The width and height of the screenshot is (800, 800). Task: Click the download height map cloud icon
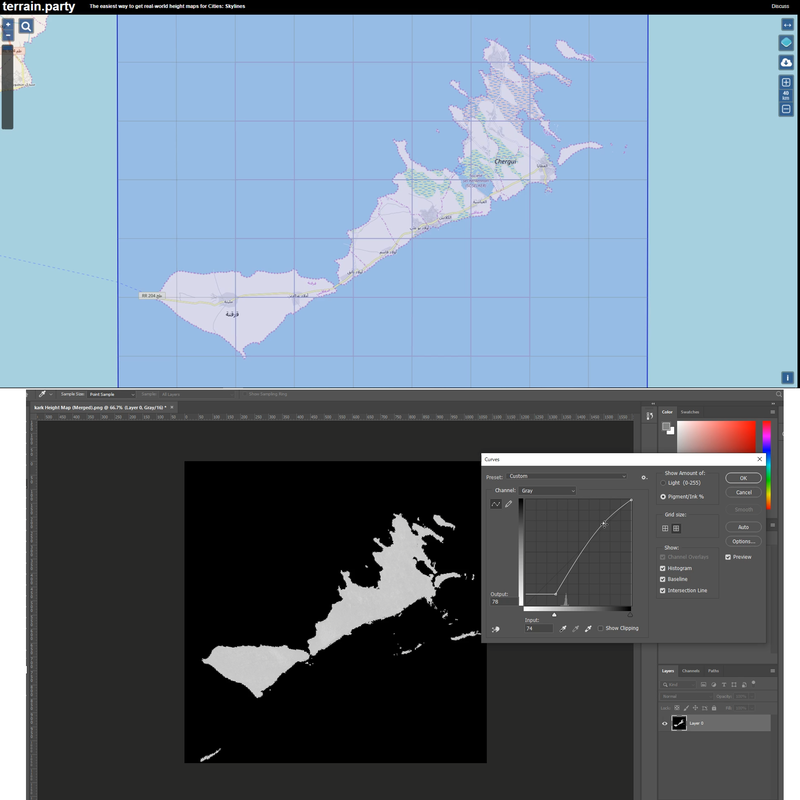click(786, 63)
